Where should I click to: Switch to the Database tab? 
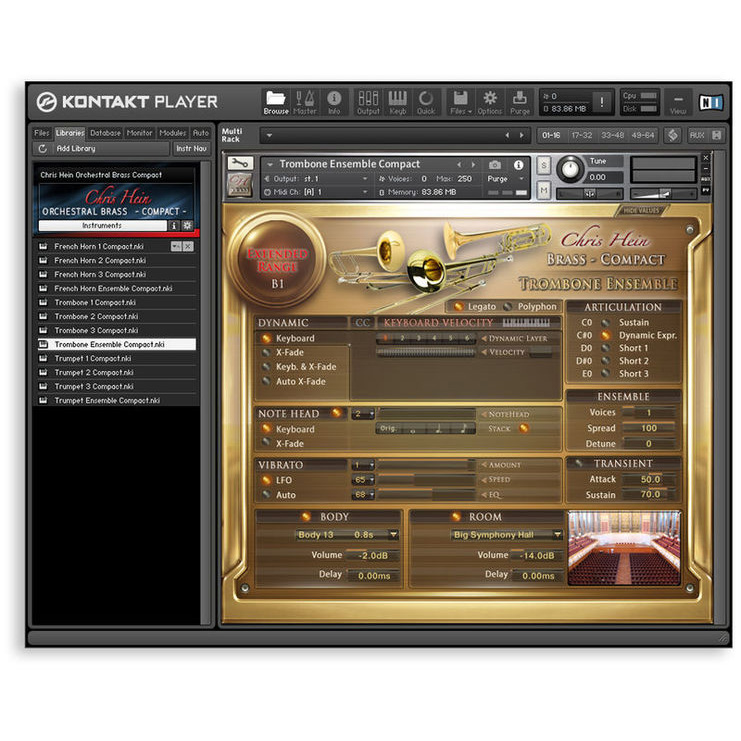click(105, 133)
